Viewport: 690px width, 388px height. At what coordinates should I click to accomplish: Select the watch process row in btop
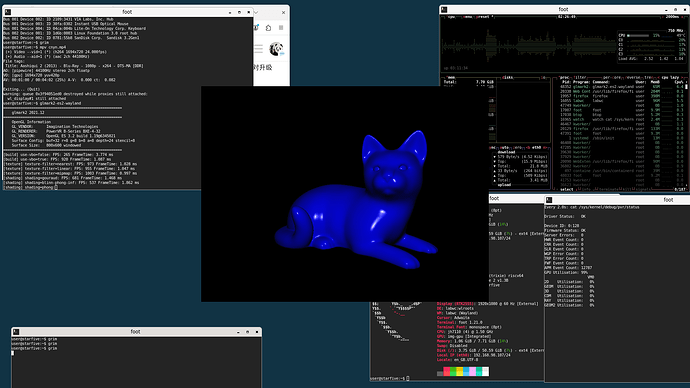pyautogui.click(x=621, y=119)
